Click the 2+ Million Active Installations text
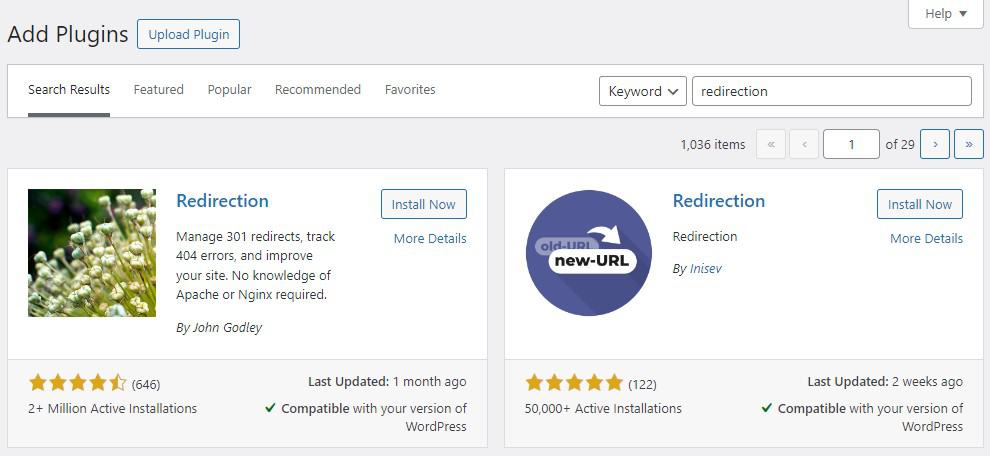Screen dimensions: 990x456 point(112,409)
